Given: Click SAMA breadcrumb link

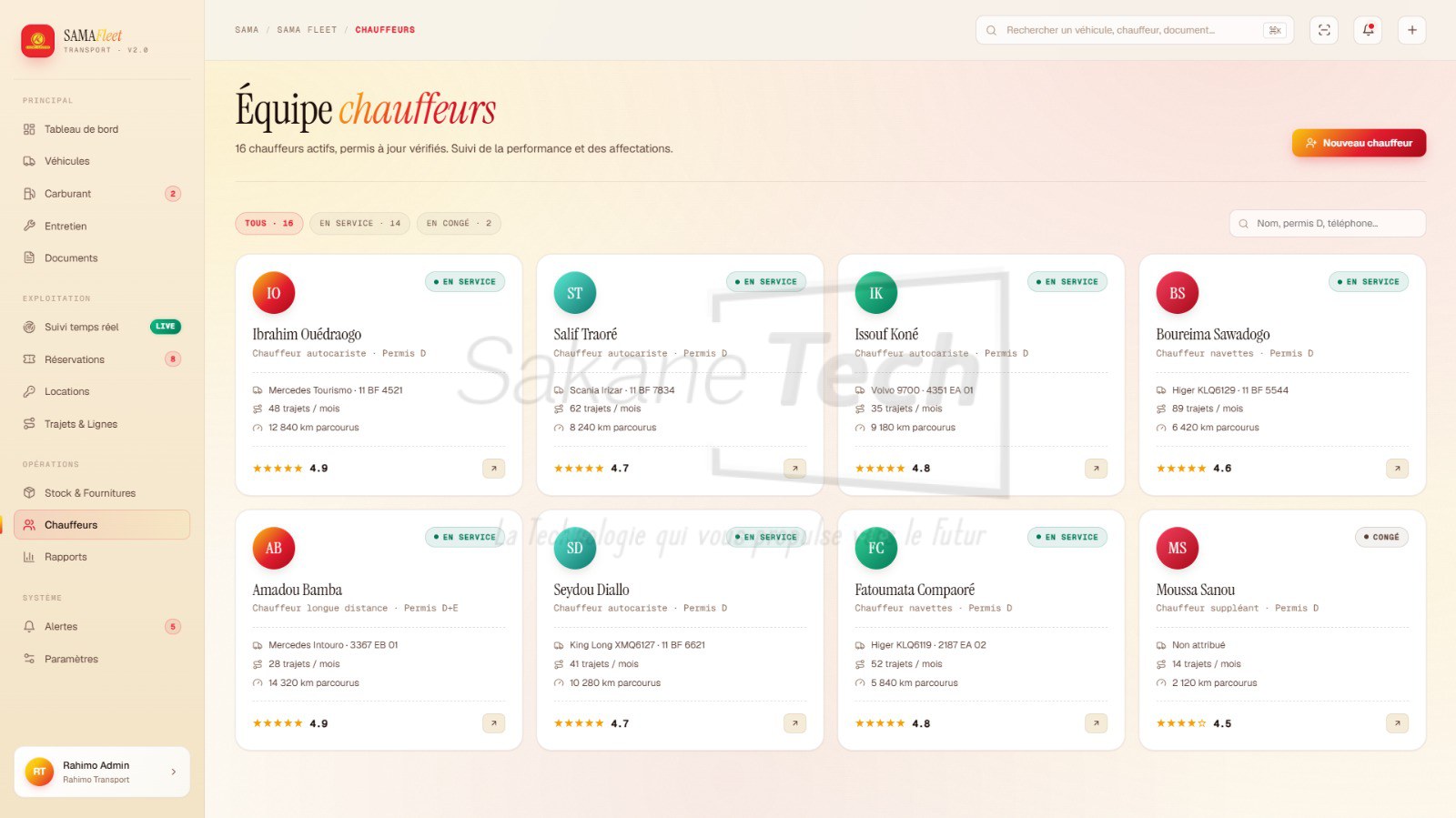Looking at the screenshot, I should 247,30.
